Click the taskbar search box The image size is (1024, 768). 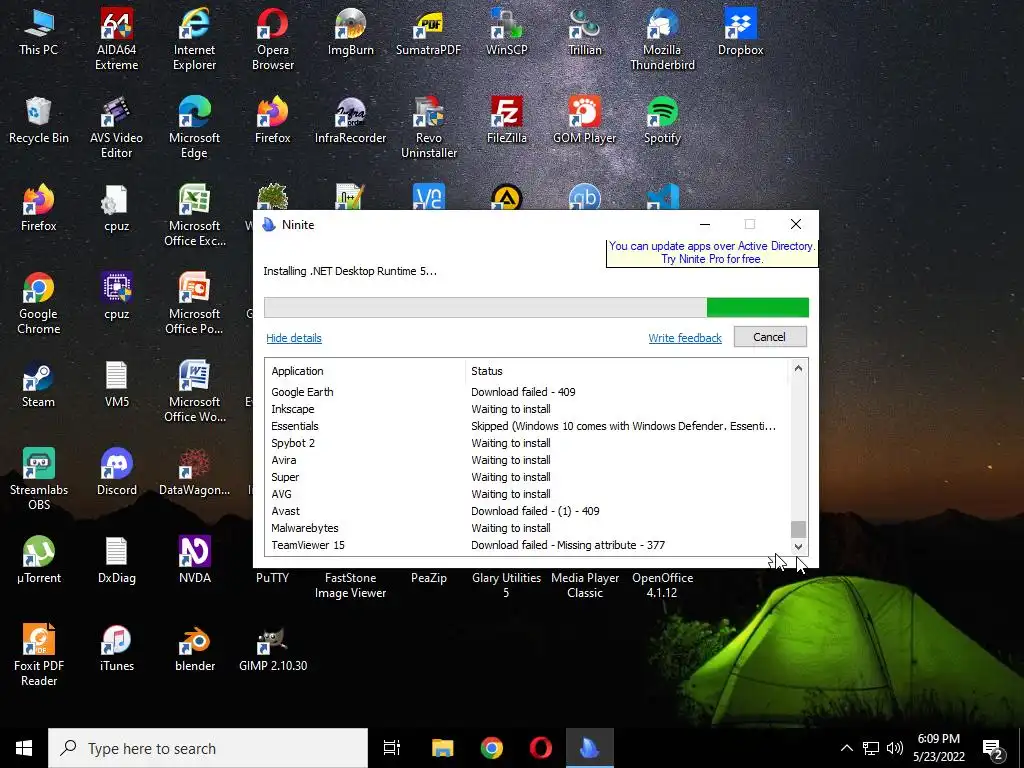[208, 748]
